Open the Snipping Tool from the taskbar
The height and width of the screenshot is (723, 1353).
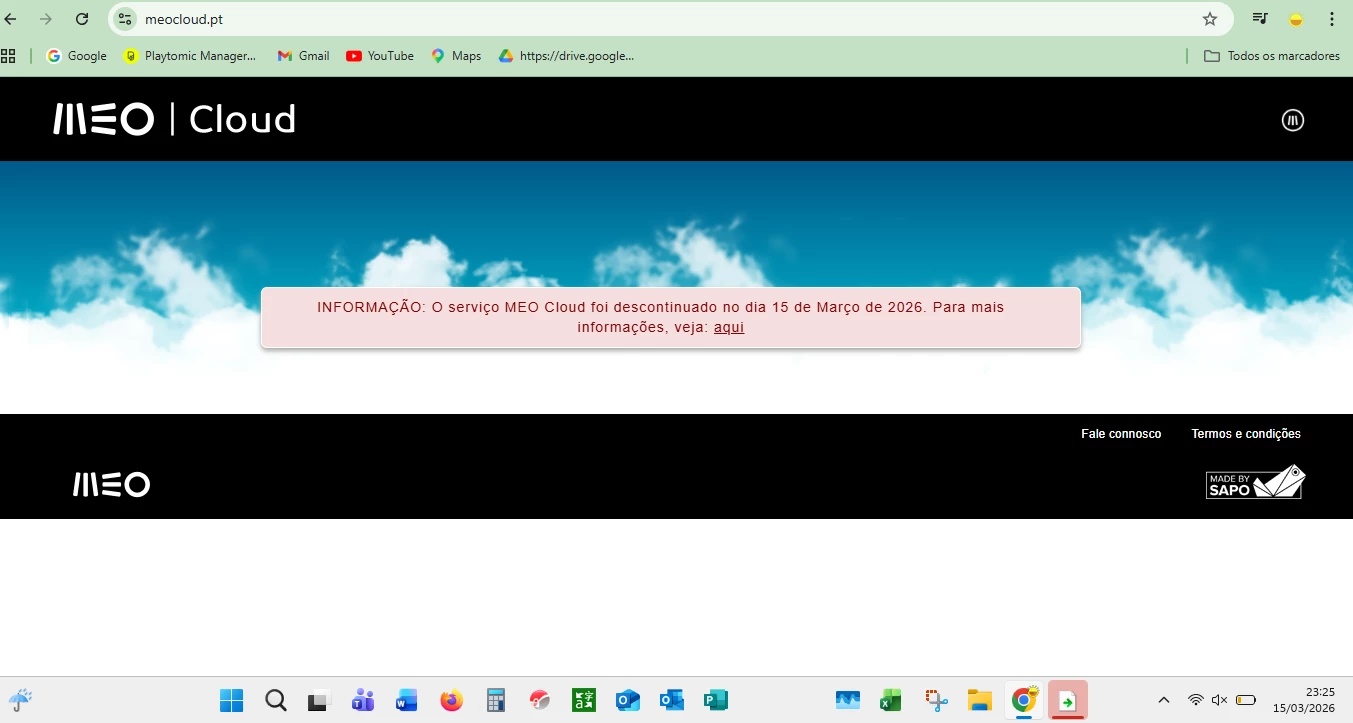tap(936, 700)
